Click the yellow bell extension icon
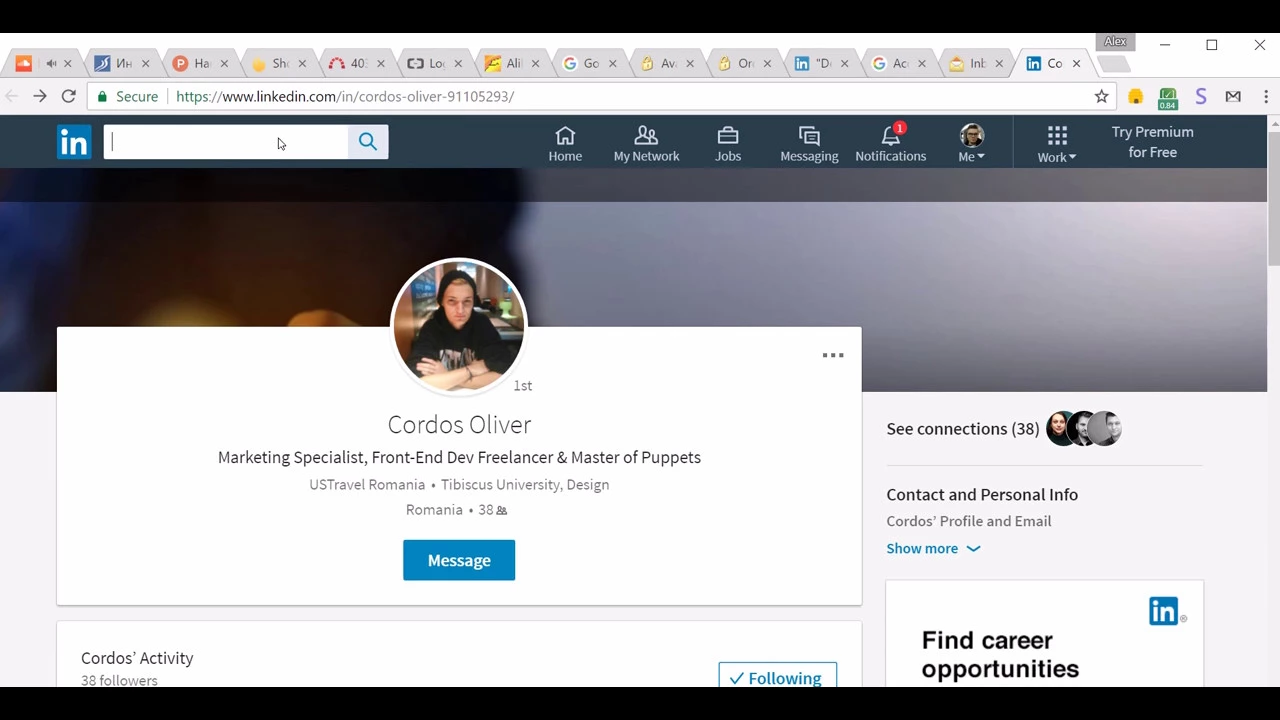This screenshot has width=1280, height=720. (1135, 96)
